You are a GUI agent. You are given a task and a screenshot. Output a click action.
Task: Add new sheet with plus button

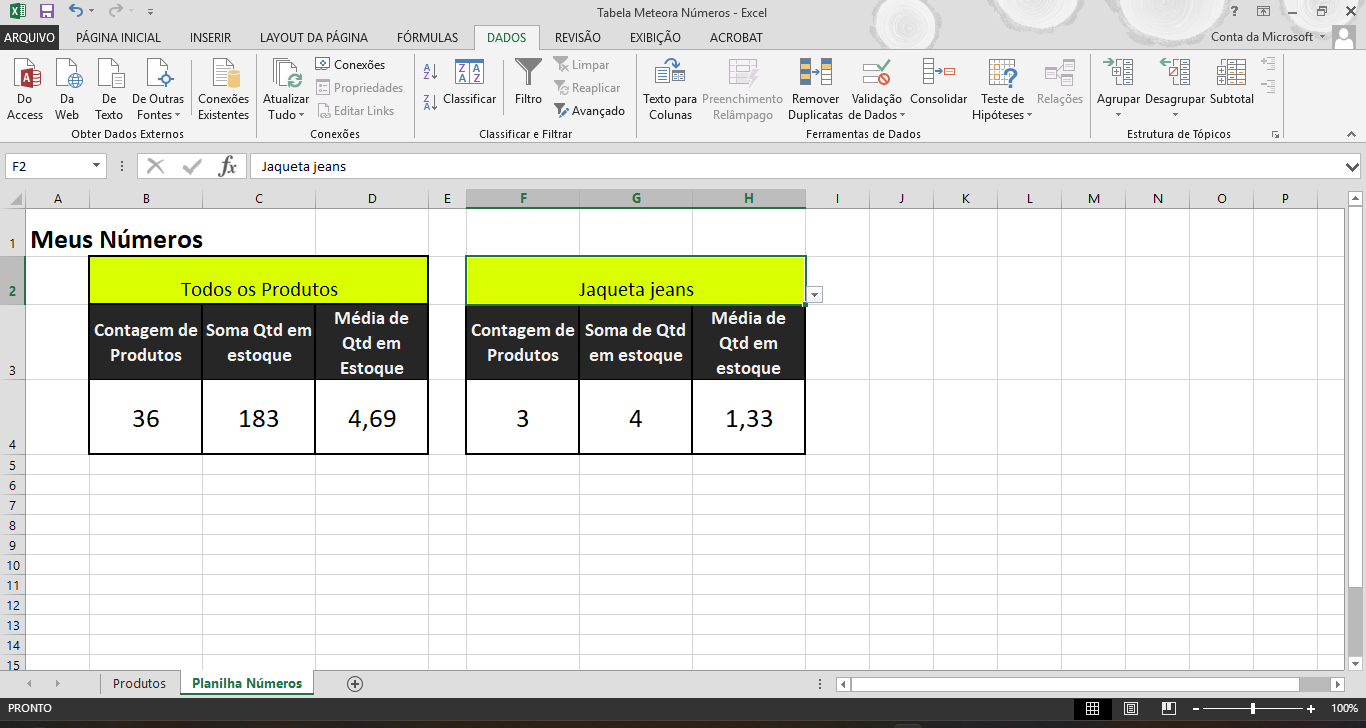354,684
